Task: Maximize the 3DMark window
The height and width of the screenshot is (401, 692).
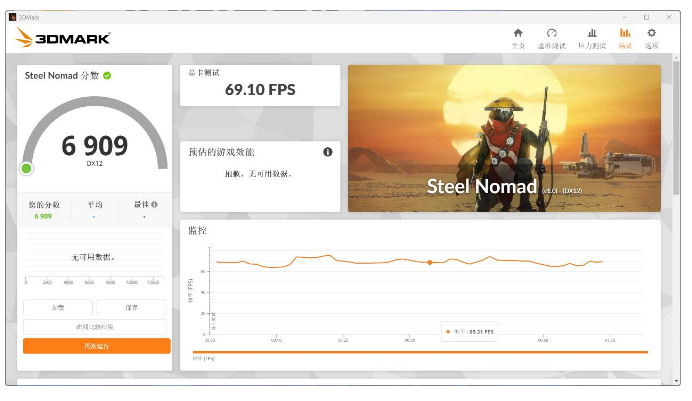Action: (646, 16)
